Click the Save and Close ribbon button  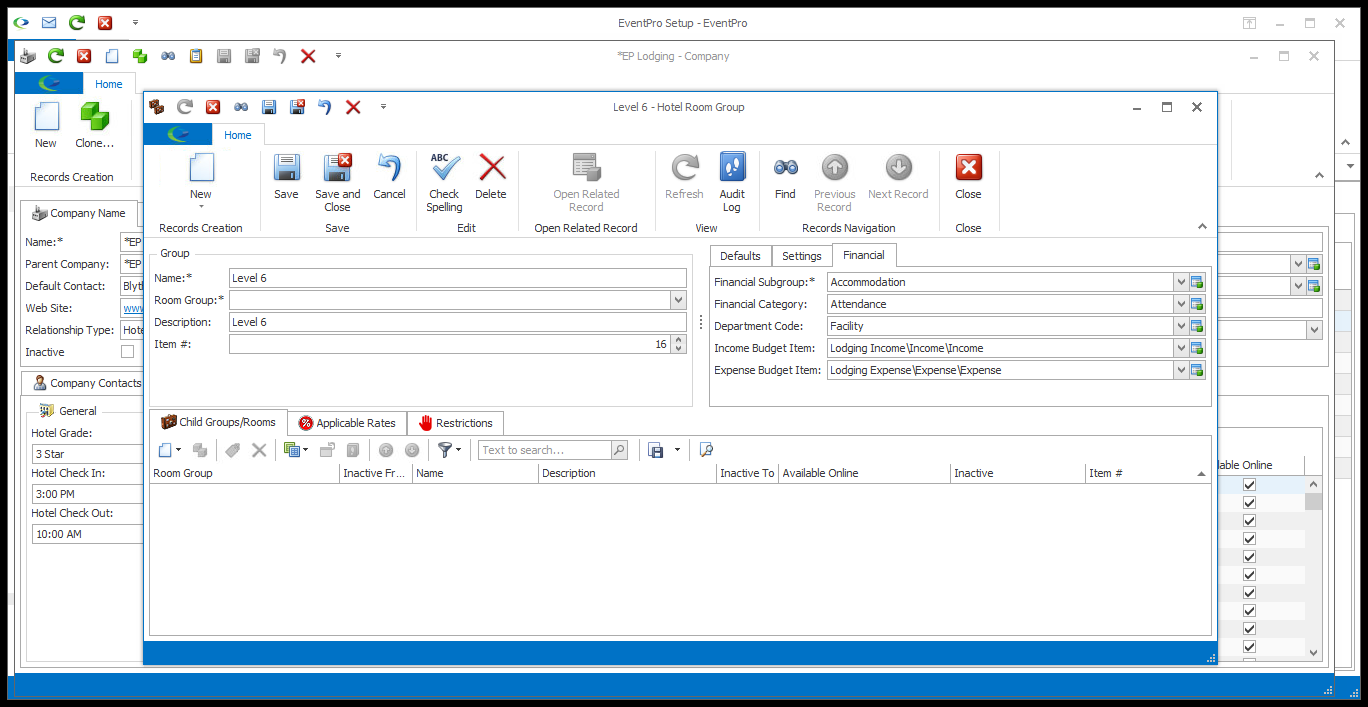tap(337, 182)
